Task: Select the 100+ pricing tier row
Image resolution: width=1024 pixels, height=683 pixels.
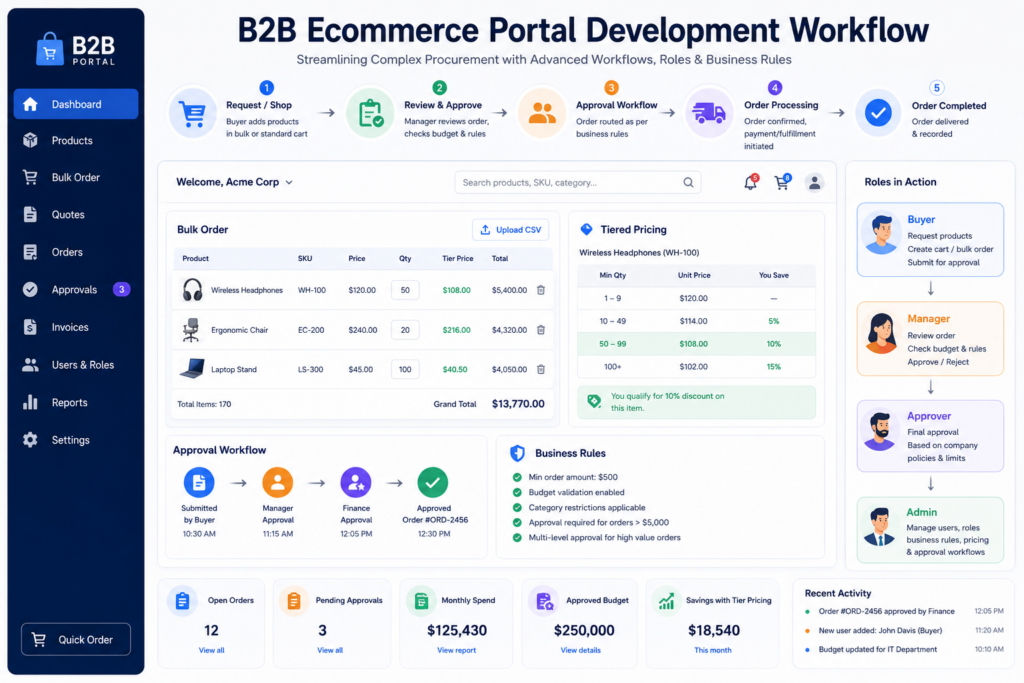Action: [696, 366]
